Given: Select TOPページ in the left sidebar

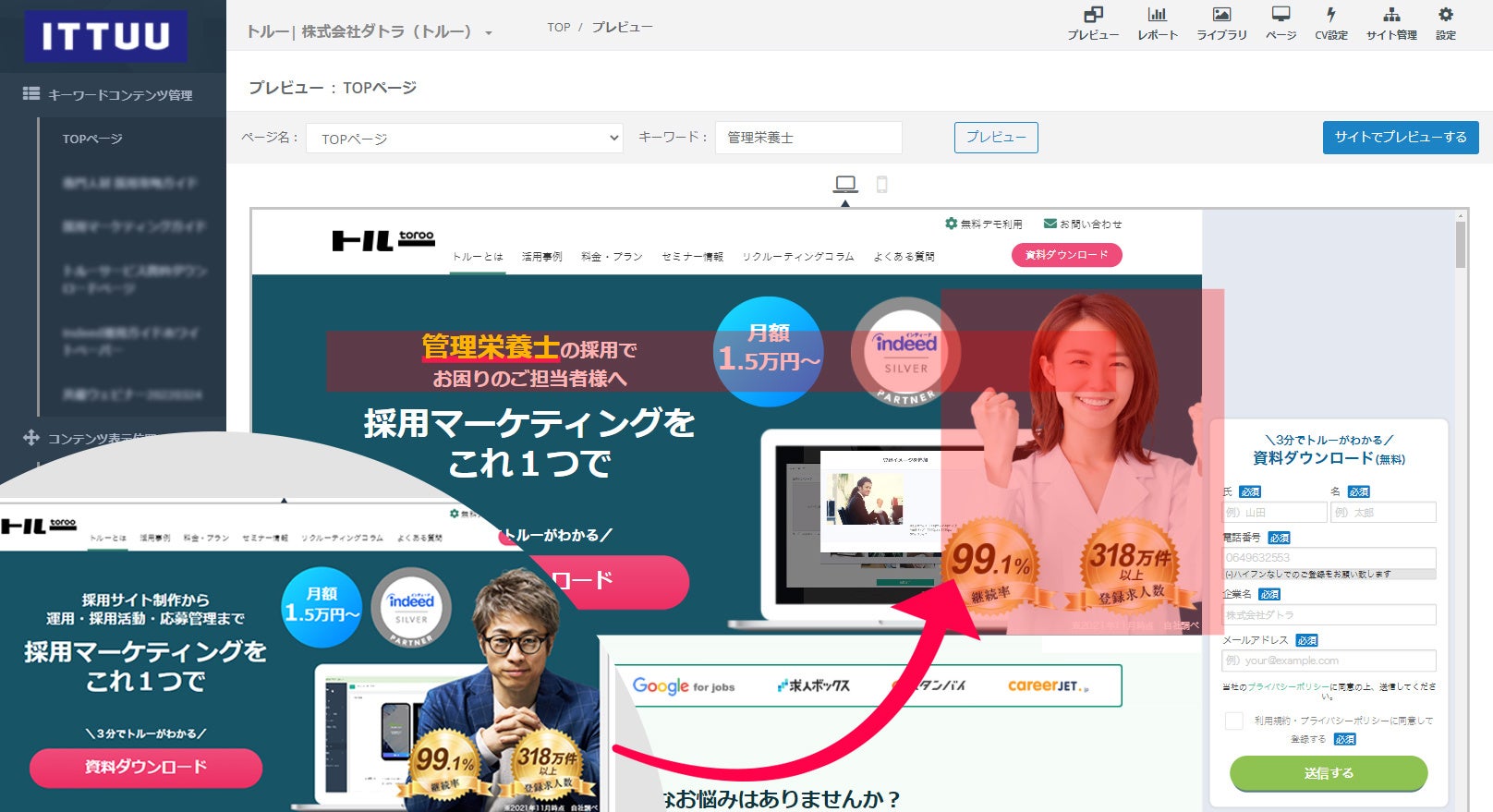Looking at the screenshot, I should 92,139.
